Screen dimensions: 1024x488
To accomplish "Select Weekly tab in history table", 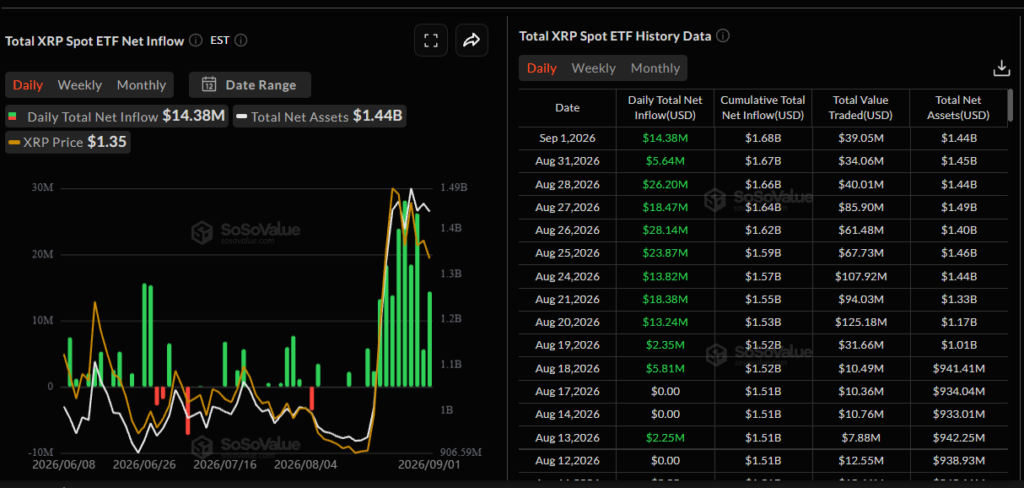I will pyautogui.click(x=594, y=68).
